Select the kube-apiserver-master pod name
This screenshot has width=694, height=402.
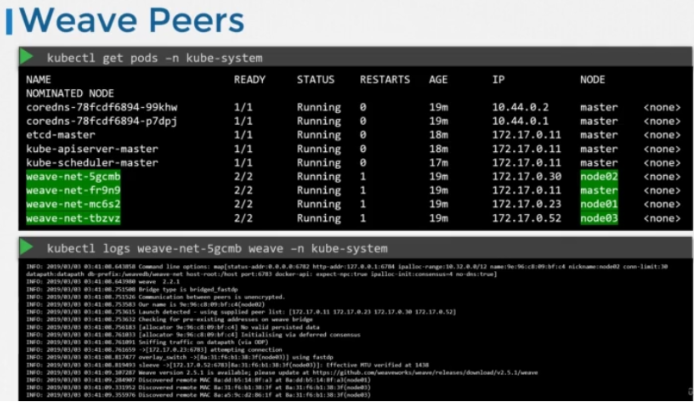pyautogui.click(x=92, y=149)
